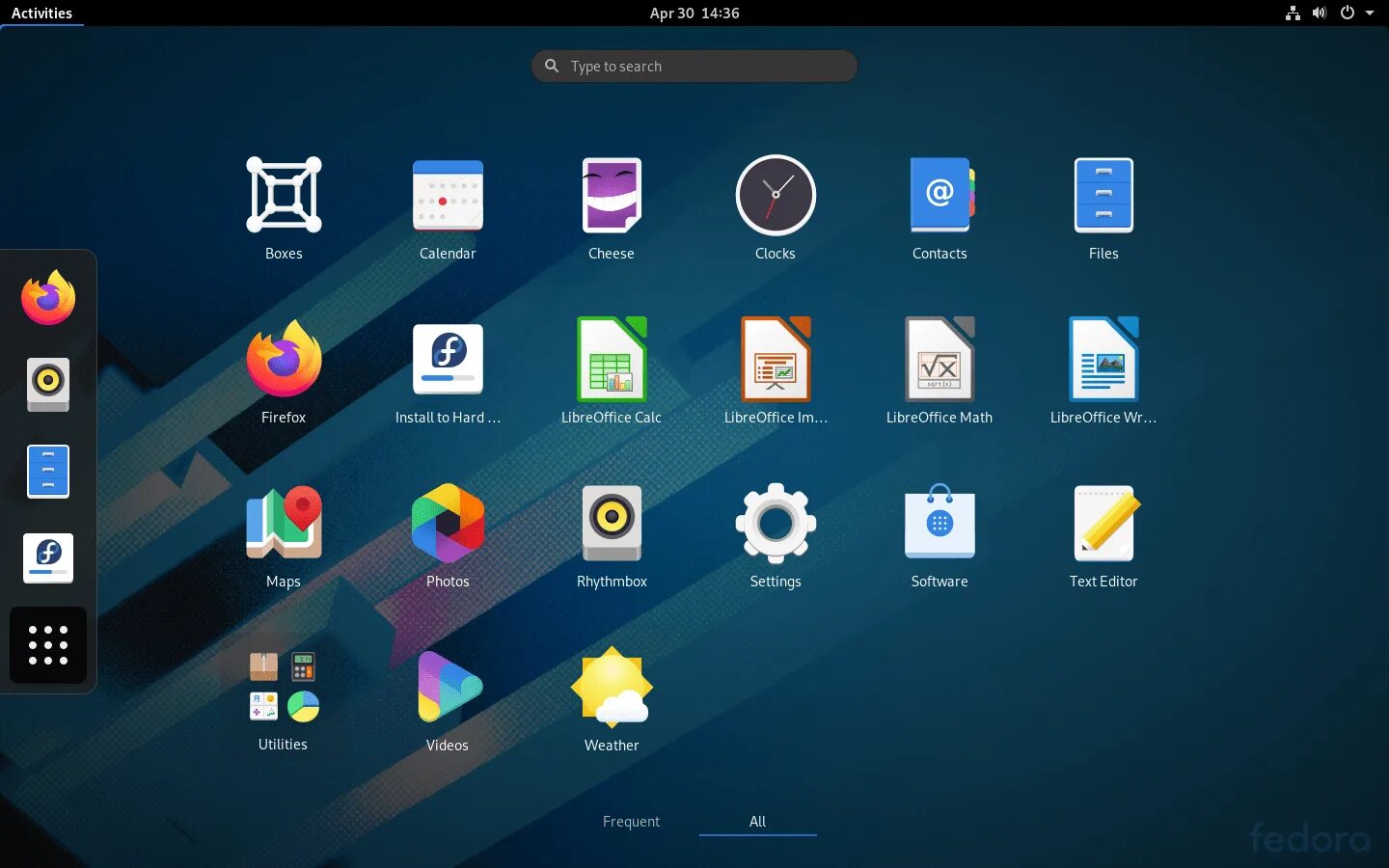
Task: Focus the Type to search field
Action: [694, 66]
